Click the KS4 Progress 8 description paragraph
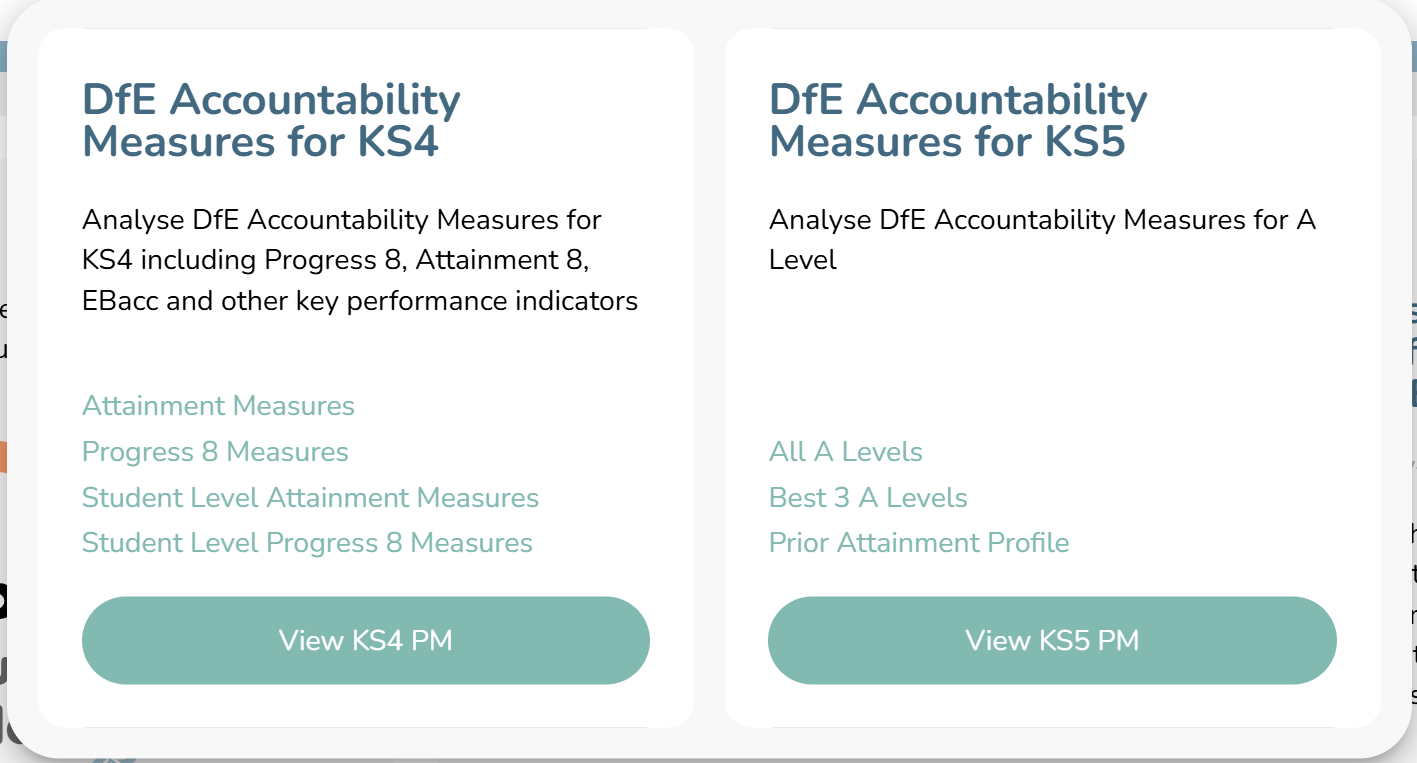 360,260
